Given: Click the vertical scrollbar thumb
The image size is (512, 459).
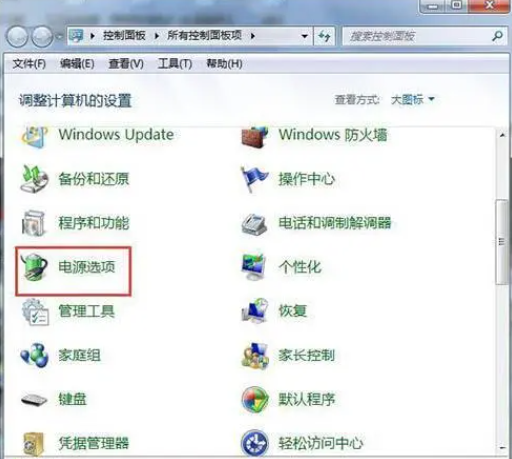Looking at the screenshot, I should click(501, 242).
